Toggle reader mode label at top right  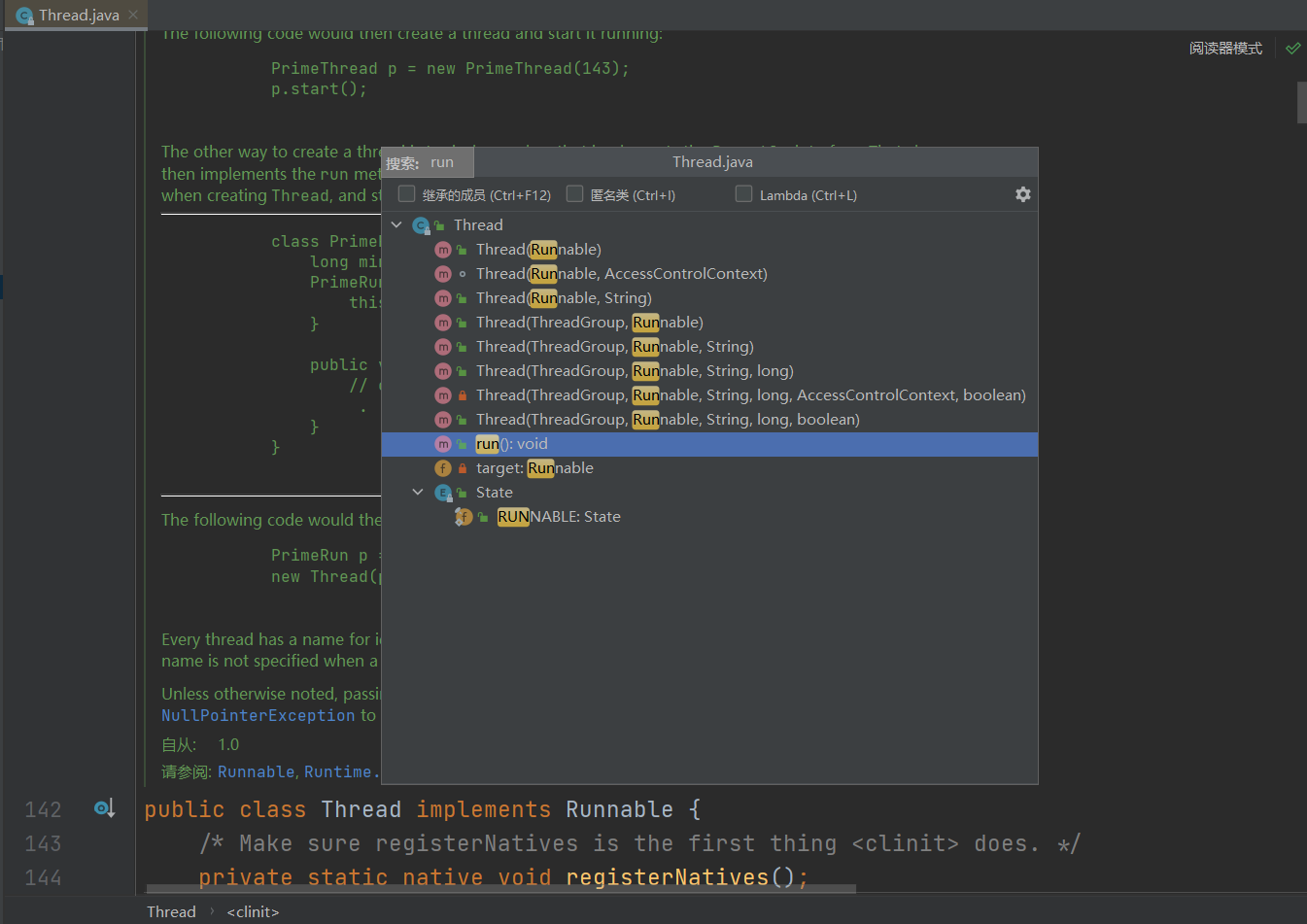[x=1225, y=48]
